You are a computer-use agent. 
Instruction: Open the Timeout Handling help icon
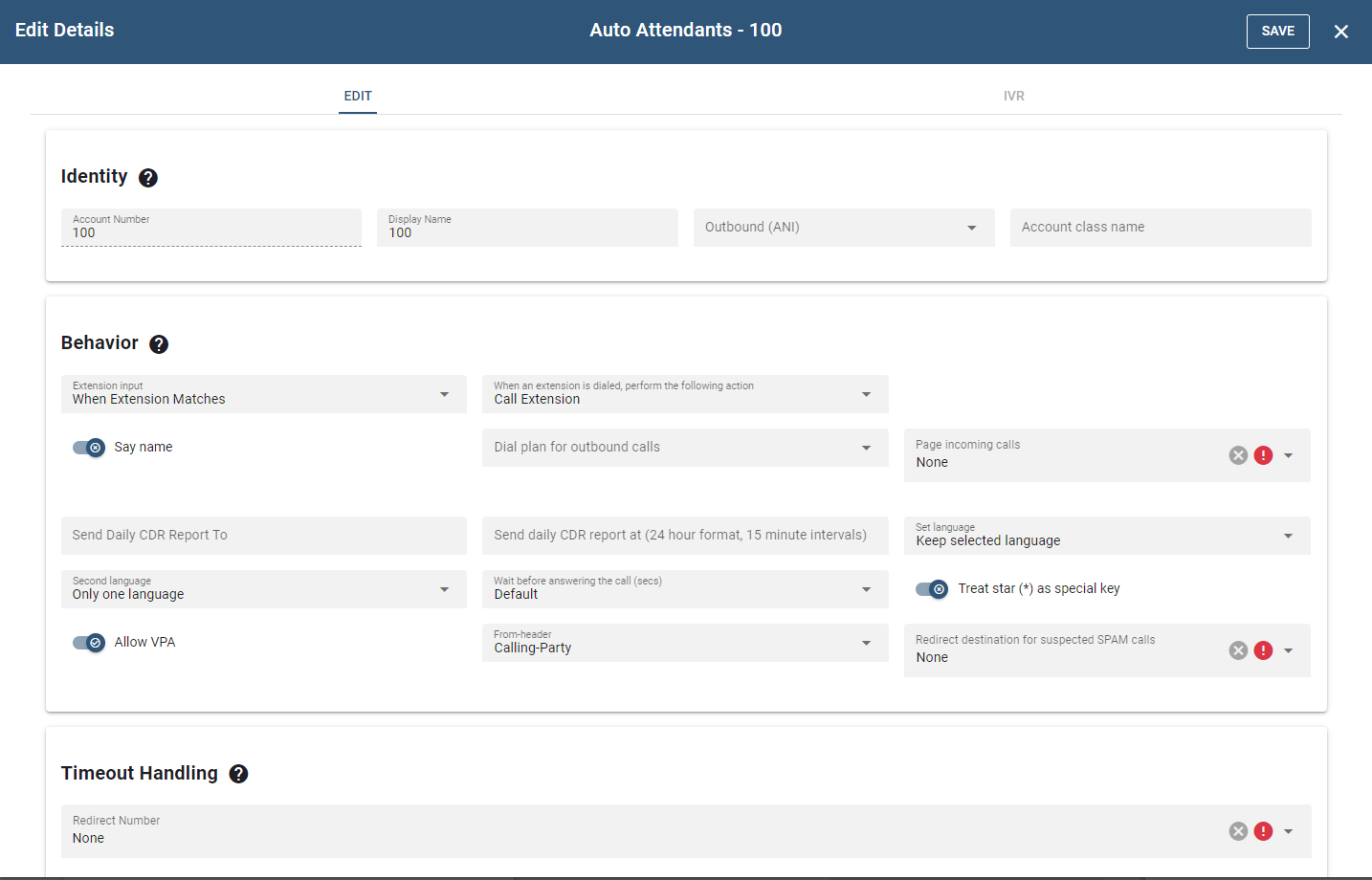click(x=238, y=773)
